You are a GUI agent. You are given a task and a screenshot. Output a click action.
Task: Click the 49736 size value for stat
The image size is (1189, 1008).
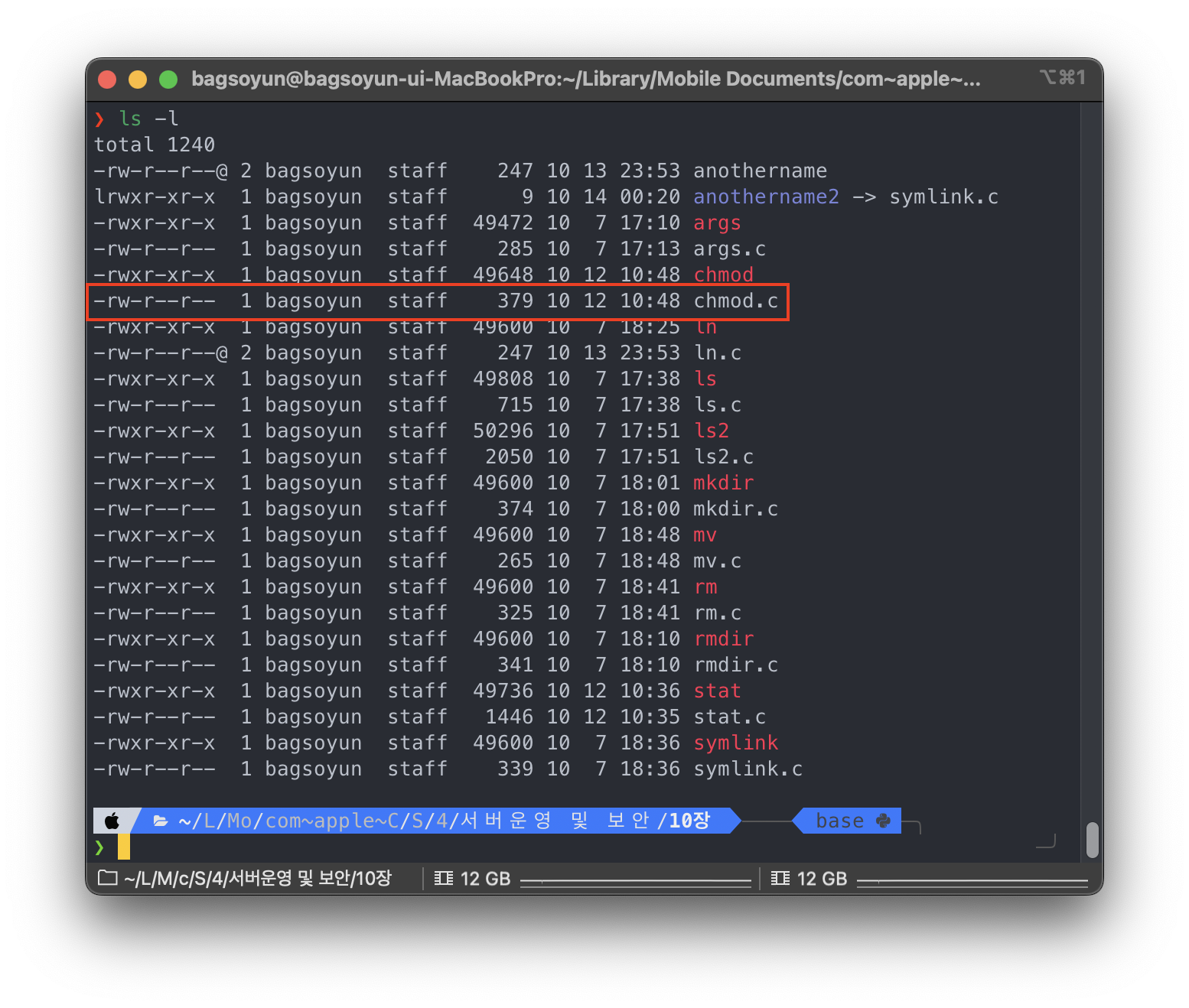503,691
